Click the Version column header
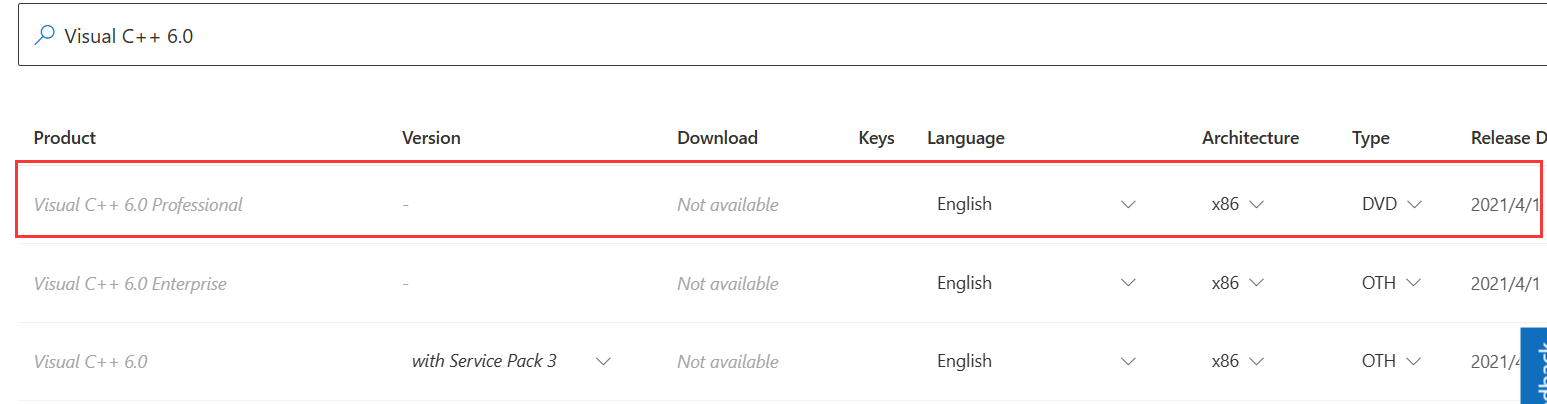This screenshot has width=1547, height=404. 431,138
